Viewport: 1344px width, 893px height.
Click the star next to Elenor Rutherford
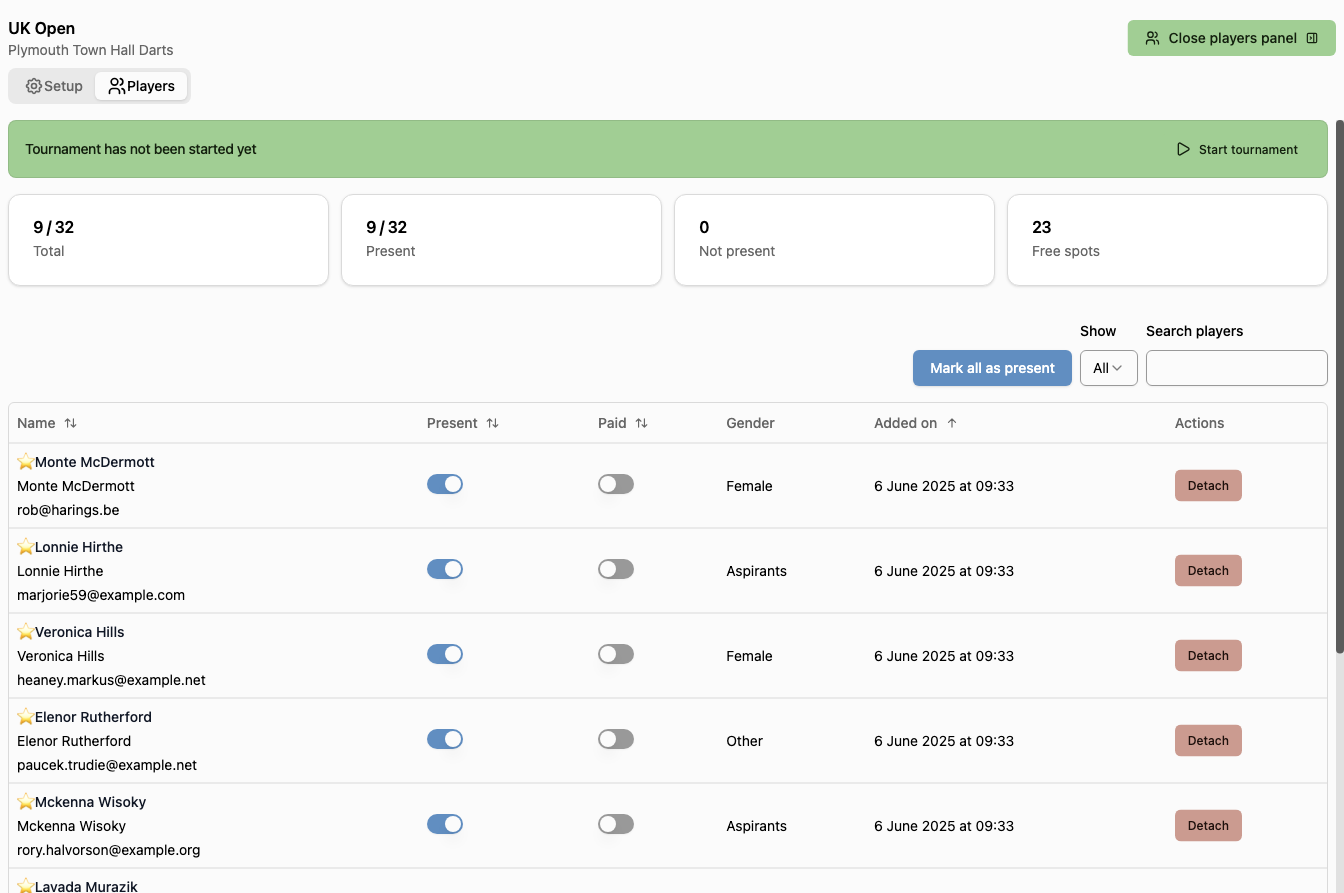pyautogui.click(x=26, y=717)
